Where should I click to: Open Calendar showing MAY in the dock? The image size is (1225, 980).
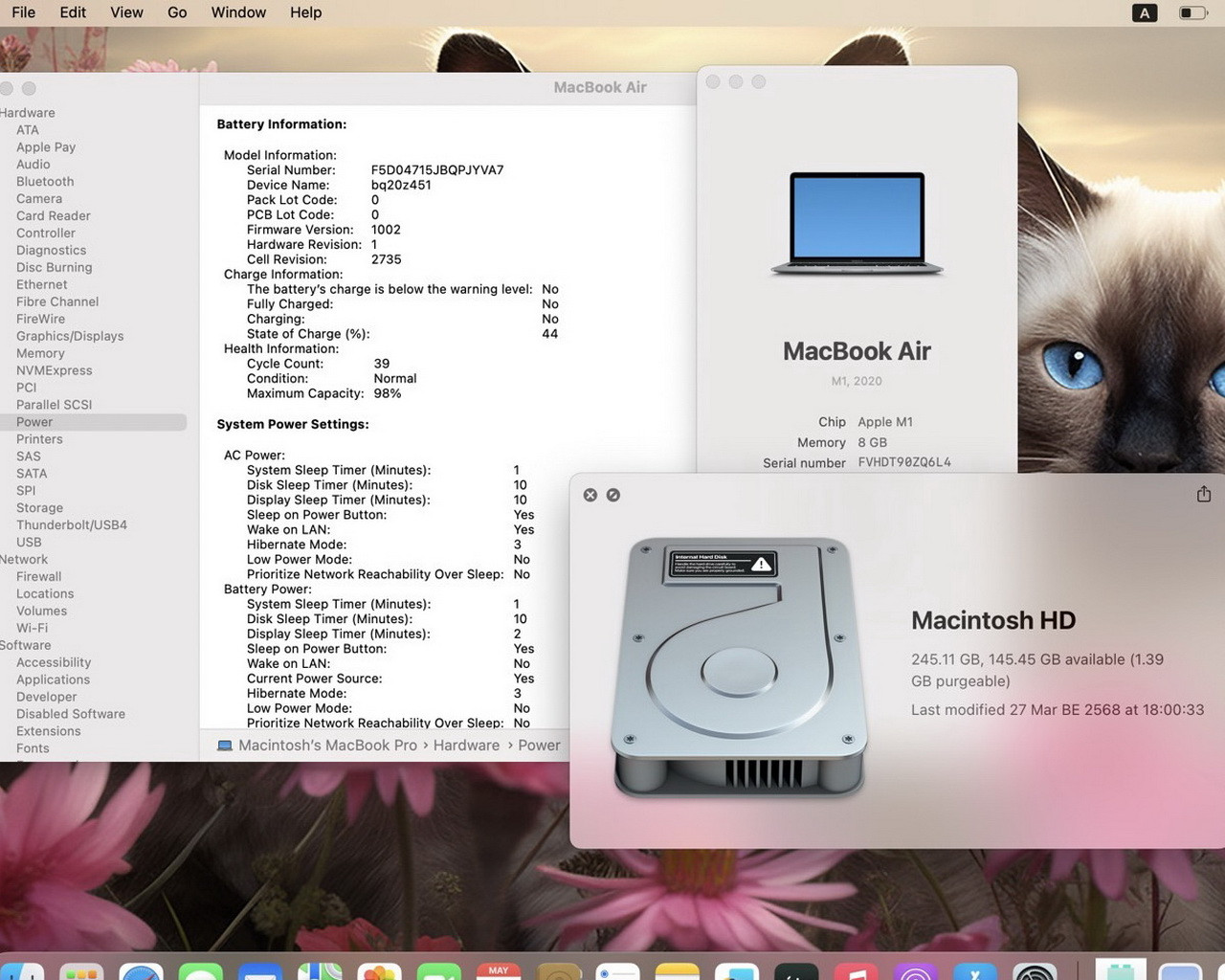(x=499, y=970)
